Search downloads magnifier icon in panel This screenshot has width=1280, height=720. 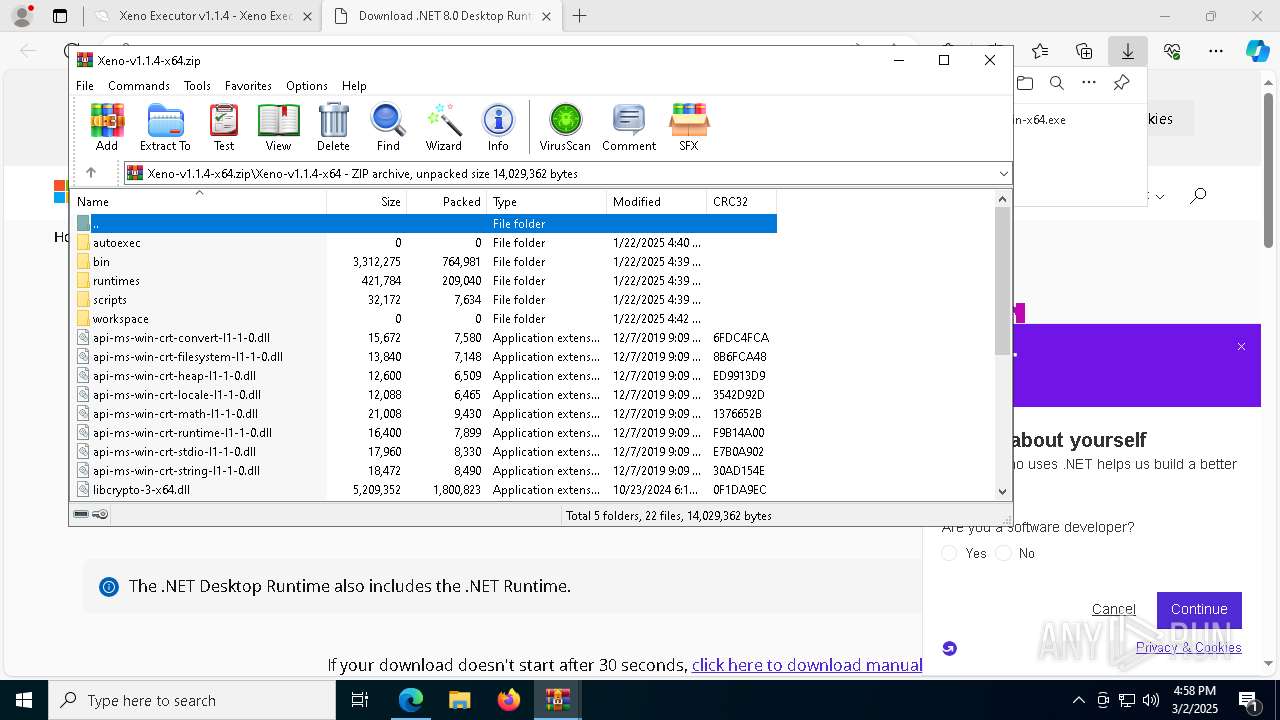1056,83
